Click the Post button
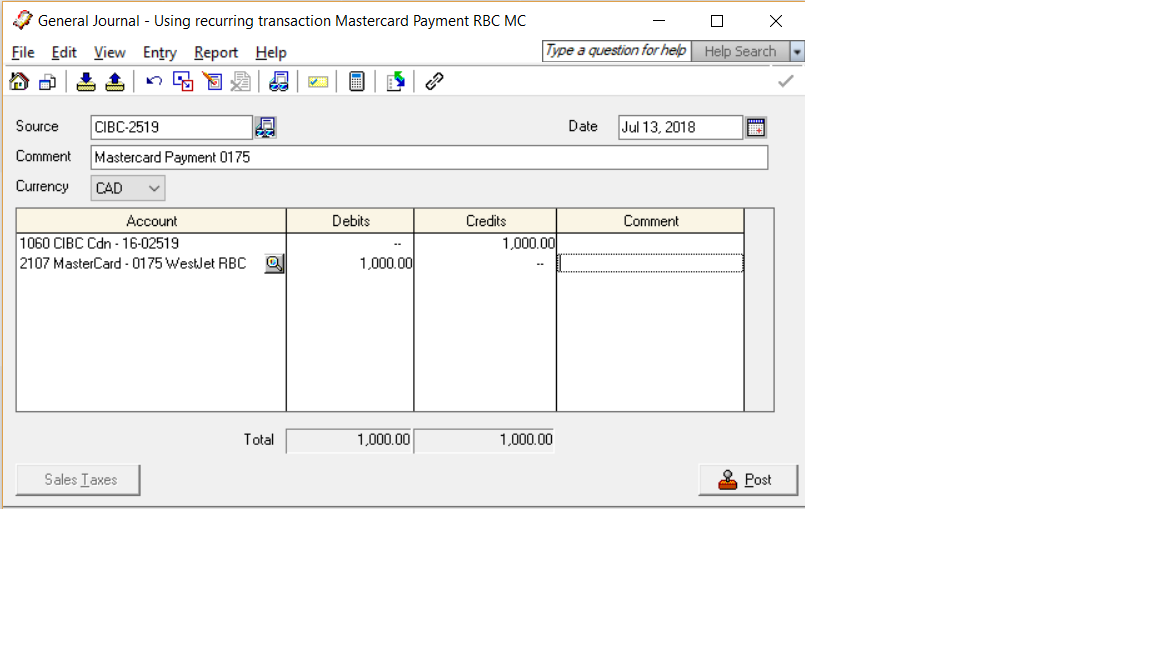Screen dimensions: 1152x648 coord(748,480)
